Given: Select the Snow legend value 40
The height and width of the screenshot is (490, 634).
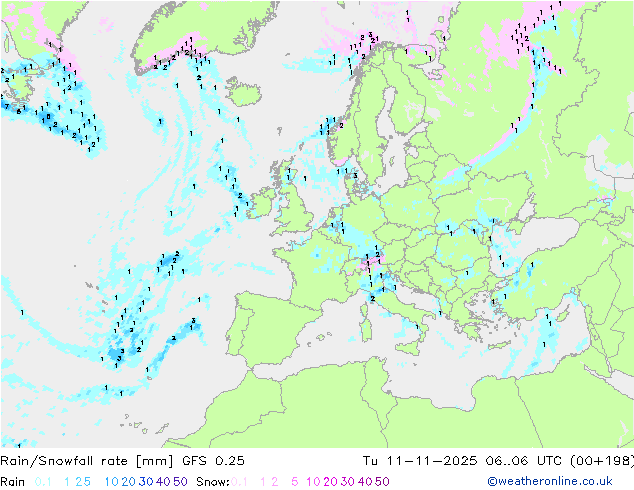Looking at the screenshot, I should tap(365, 482).
